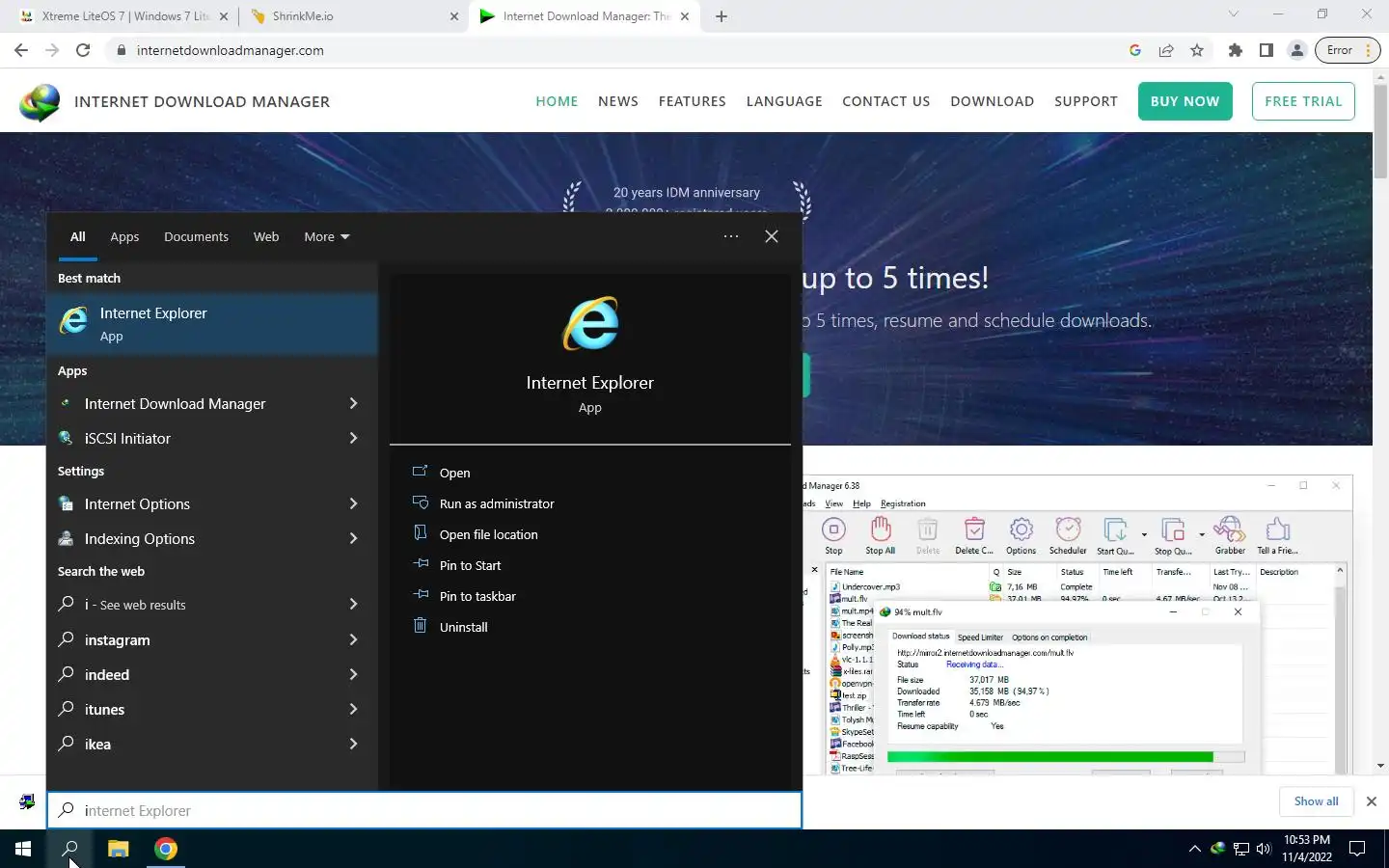The height and width of the screenshot is (868, 1389).
Task: Select the All search filter tab
Action: point(78,236)
